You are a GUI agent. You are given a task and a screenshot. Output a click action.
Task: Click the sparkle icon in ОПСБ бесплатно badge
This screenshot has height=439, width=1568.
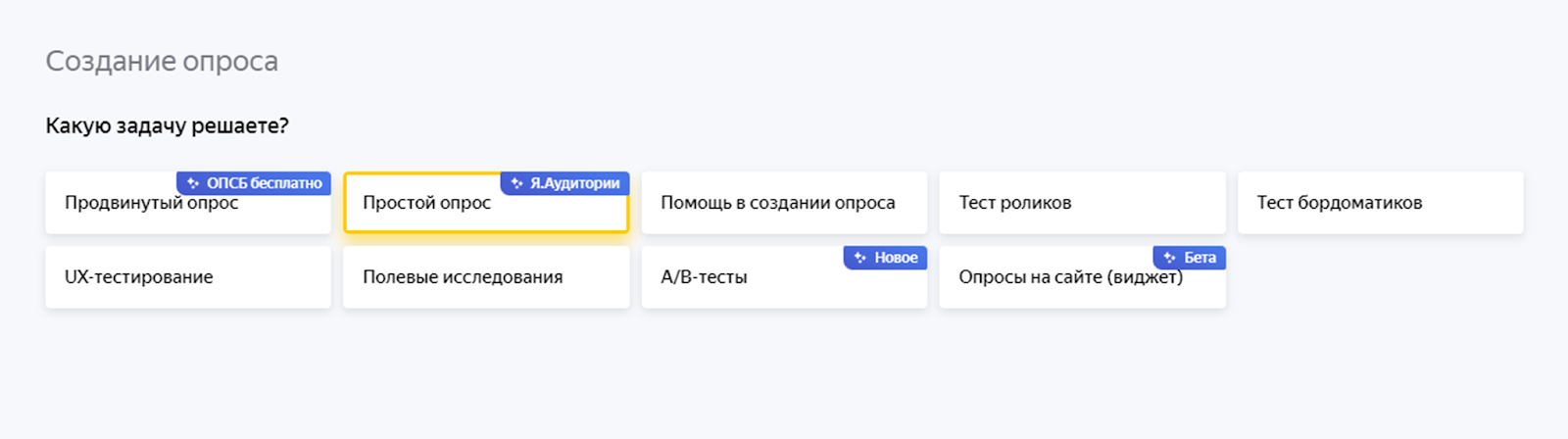click(193, 183)
